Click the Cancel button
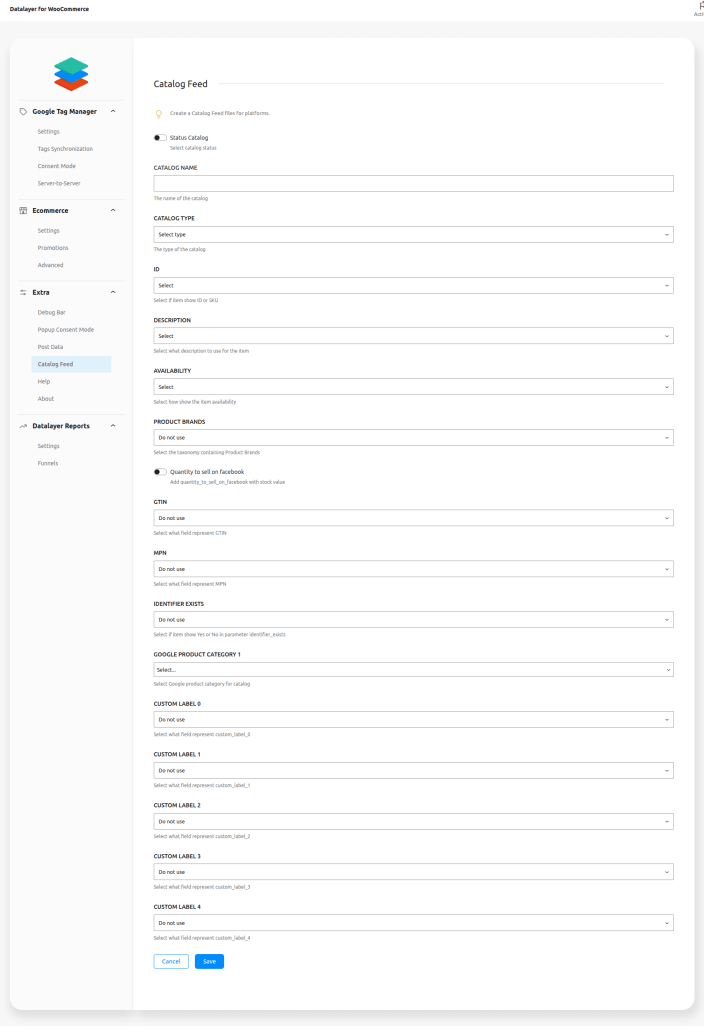704x1026 pixels. click(x=171, y=961)
